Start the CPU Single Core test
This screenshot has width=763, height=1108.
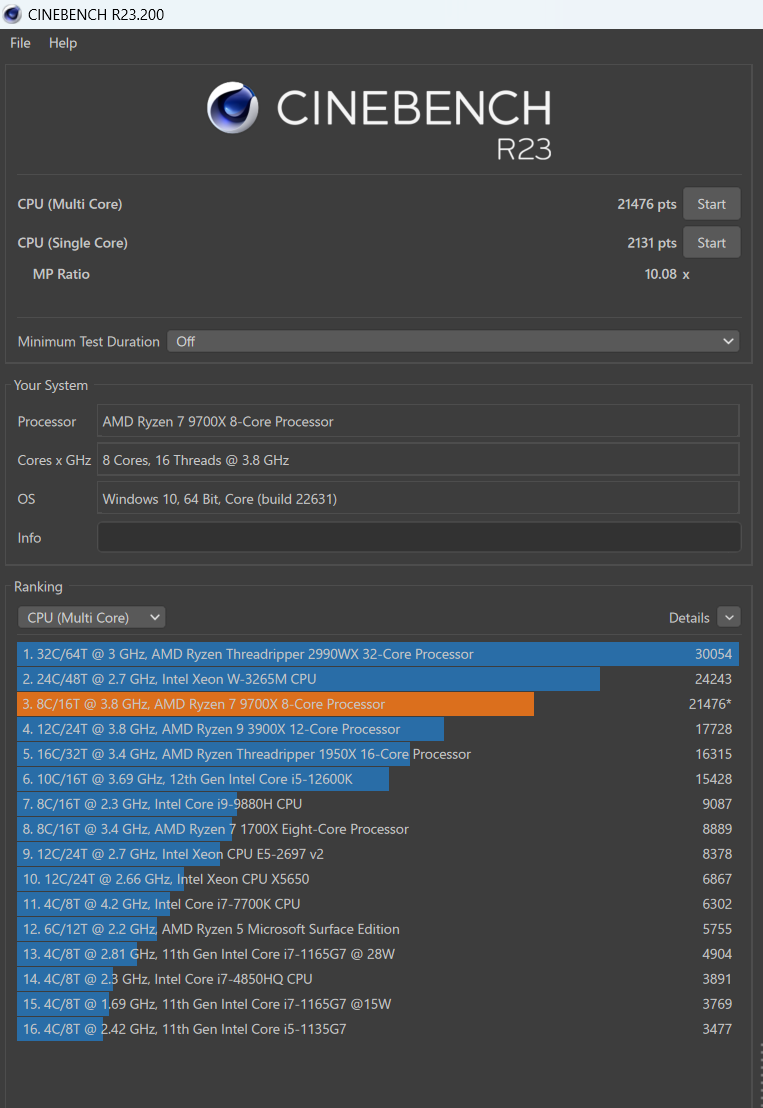(x=711, y=243)
